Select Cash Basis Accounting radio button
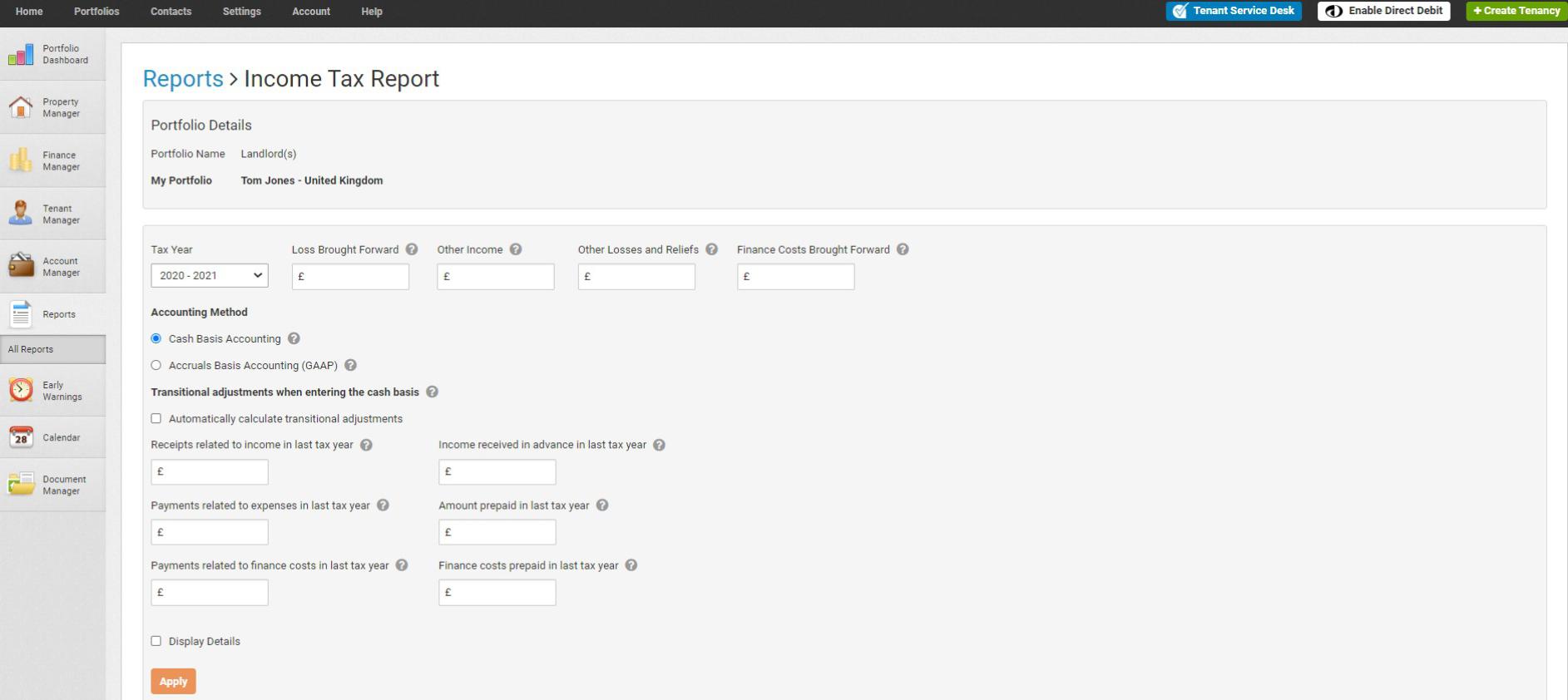Screen dimensions: 1568x700 coord(156,338)
